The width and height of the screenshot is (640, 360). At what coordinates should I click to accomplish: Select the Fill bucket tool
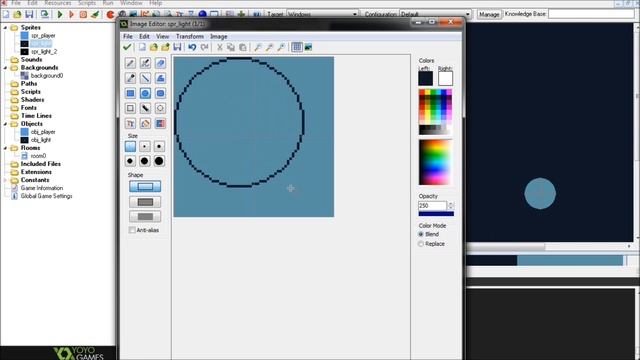[x=145, y=123]
